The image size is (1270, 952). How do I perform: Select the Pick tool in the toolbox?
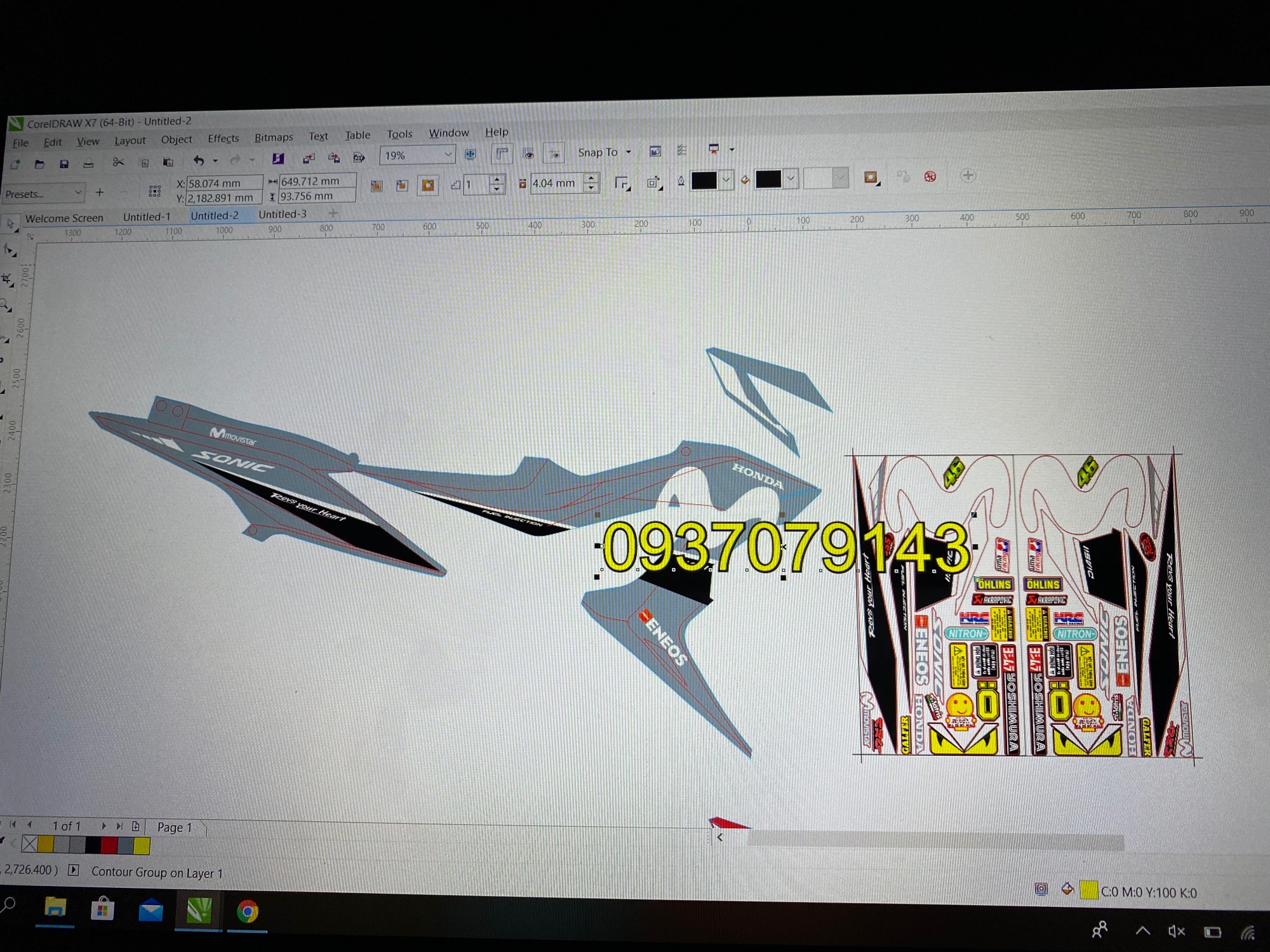(10, 224)
